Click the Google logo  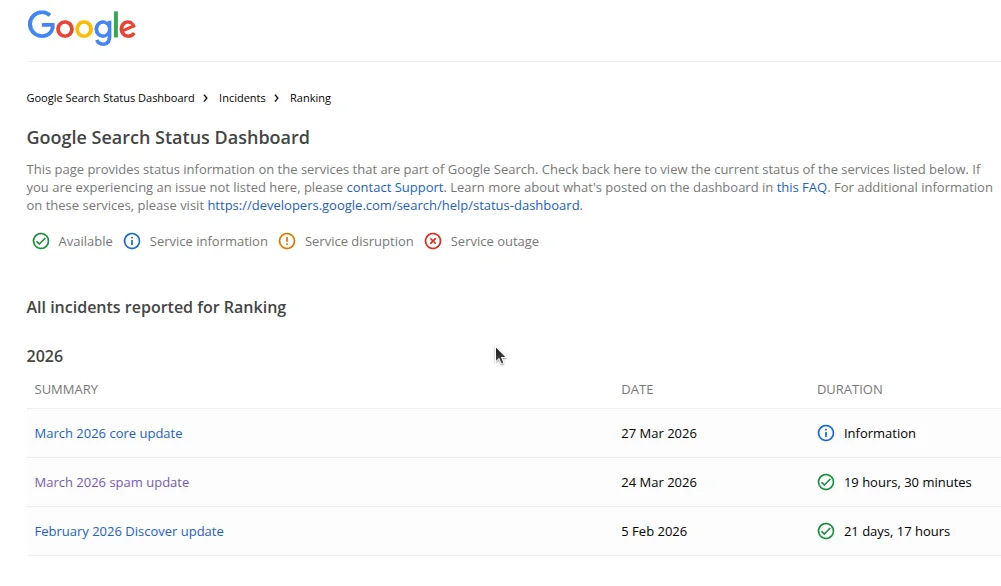81,28
